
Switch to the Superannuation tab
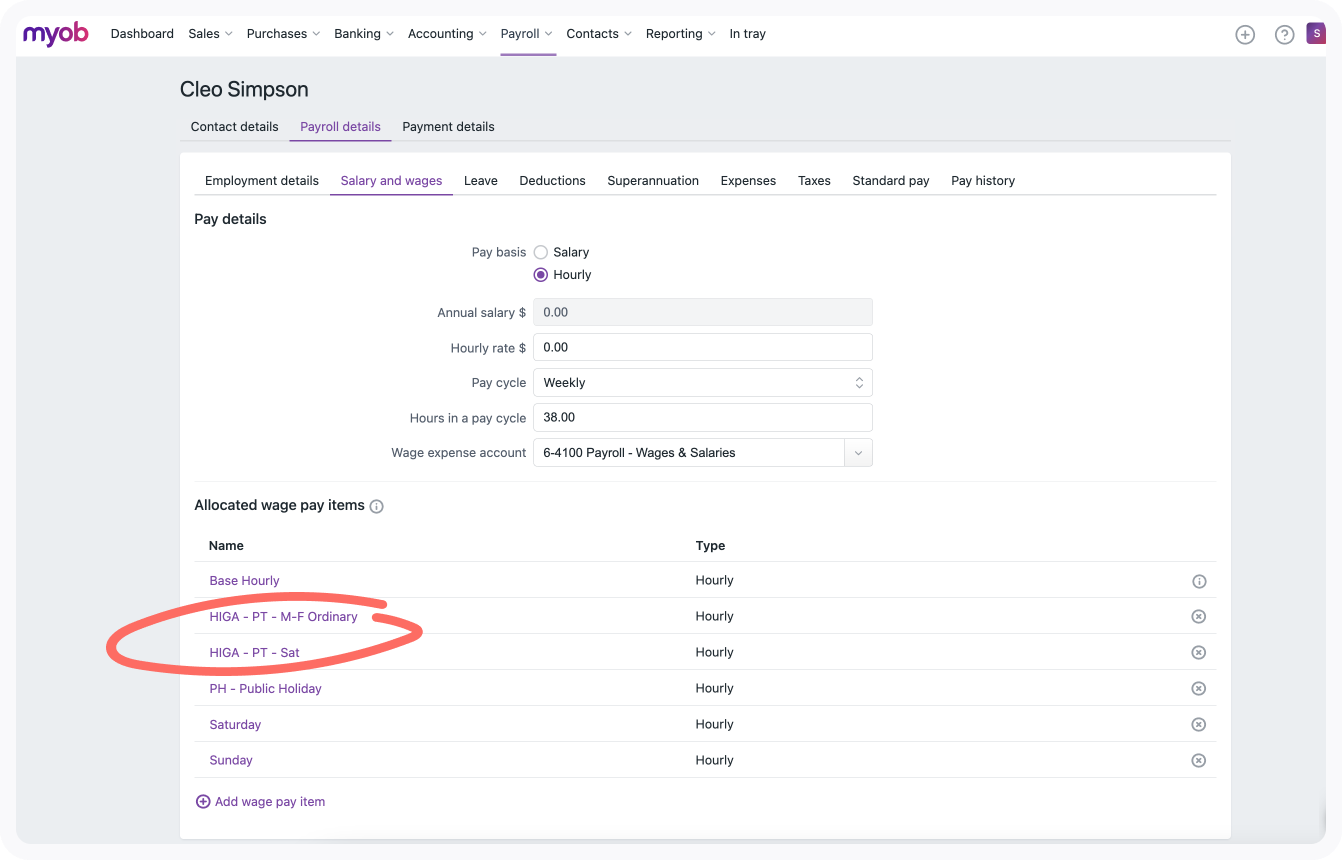[x=653, y=181]
